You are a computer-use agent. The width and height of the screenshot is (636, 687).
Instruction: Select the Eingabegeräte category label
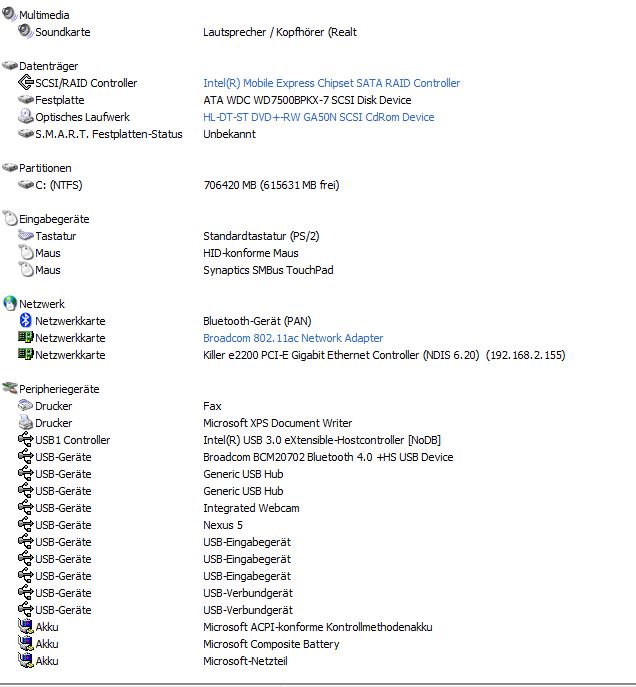pos(54,219)
